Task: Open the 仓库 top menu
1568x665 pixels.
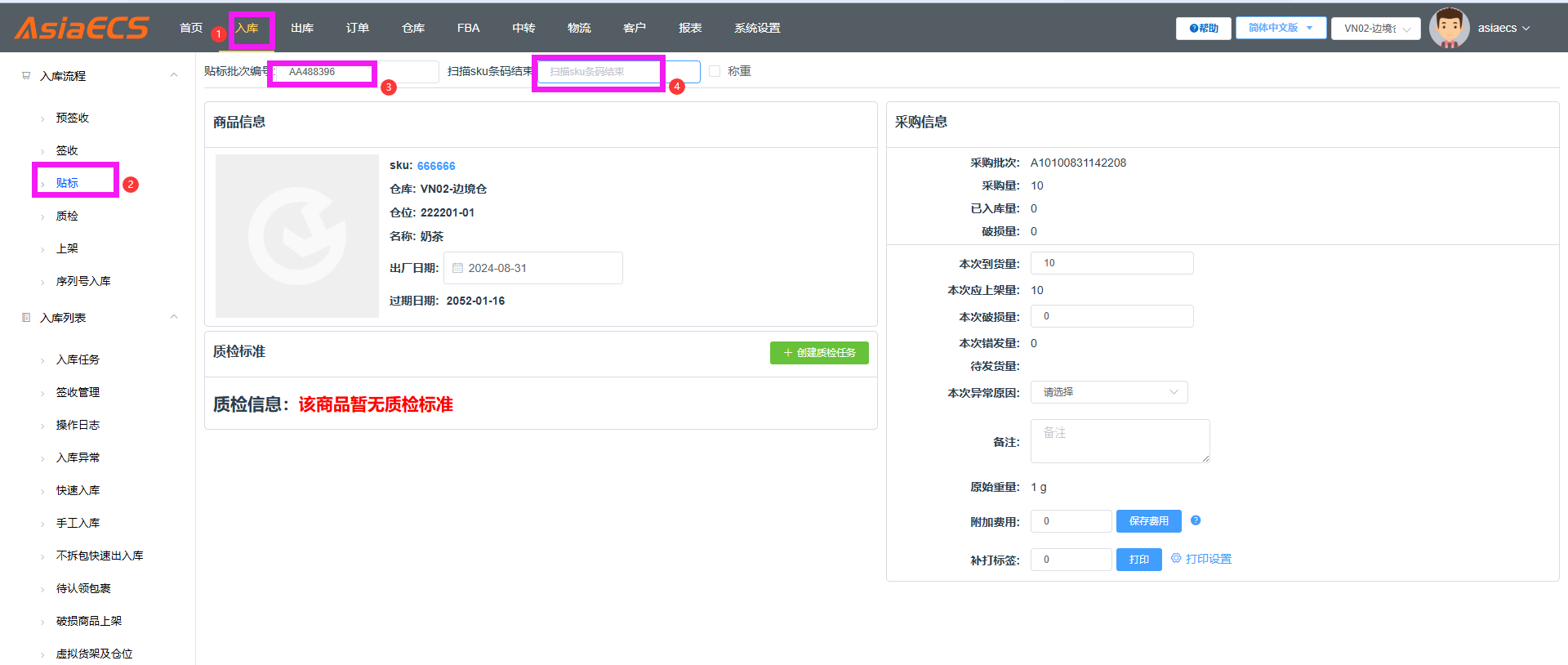Action: click(413, 28)
